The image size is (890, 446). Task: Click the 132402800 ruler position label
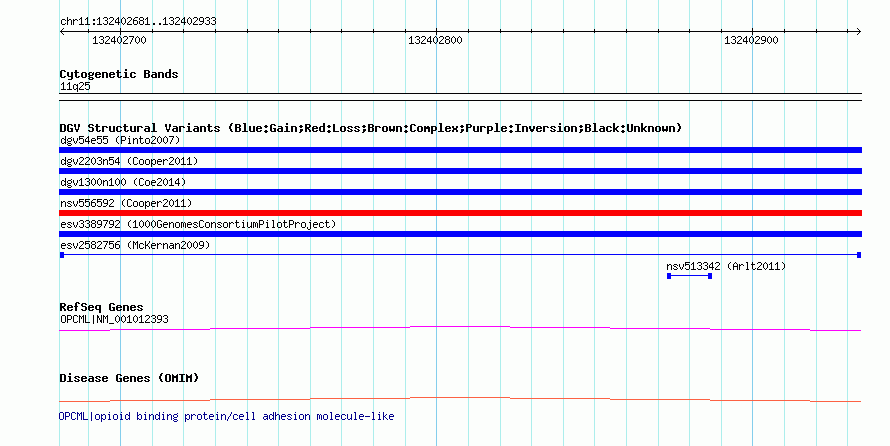435,40
